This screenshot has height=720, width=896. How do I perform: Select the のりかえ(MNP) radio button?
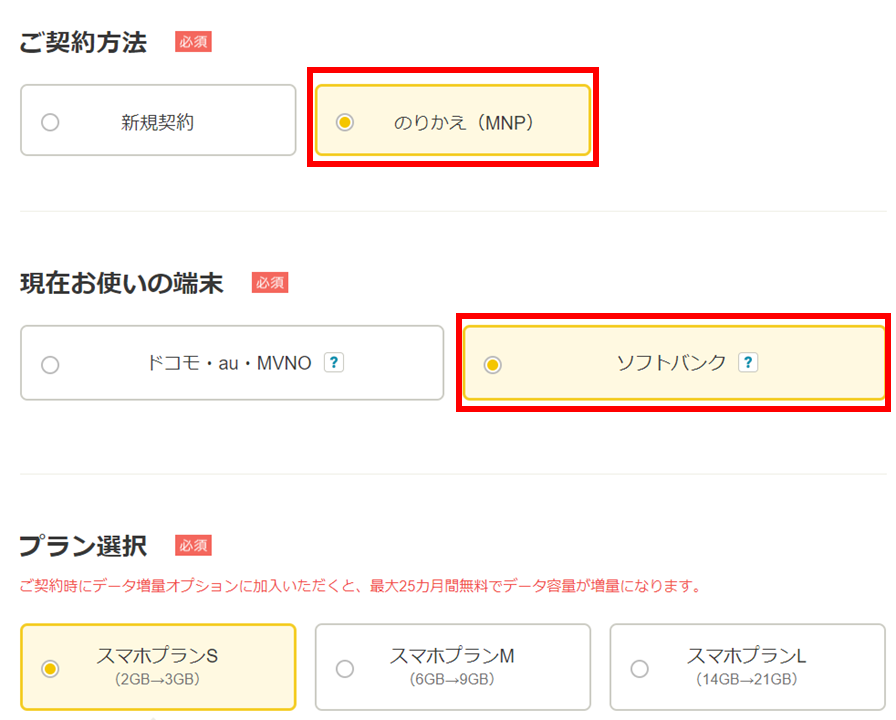(x=345, y=122)
